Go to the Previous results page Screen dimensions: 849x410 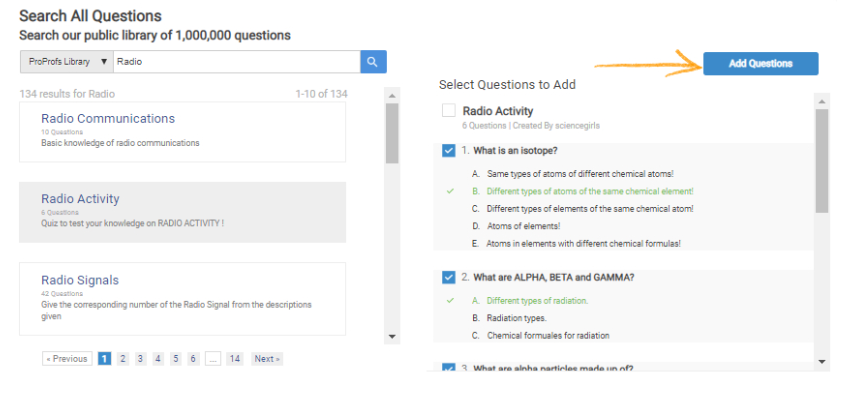pyautogui.click(x=67, y=359)
